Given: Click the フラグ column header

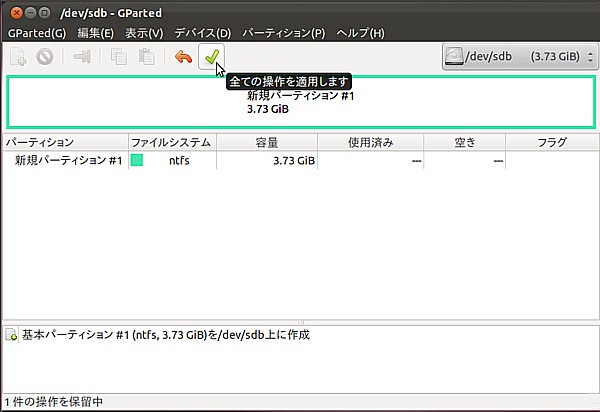Looking at the screenshot, I should 552,142.
